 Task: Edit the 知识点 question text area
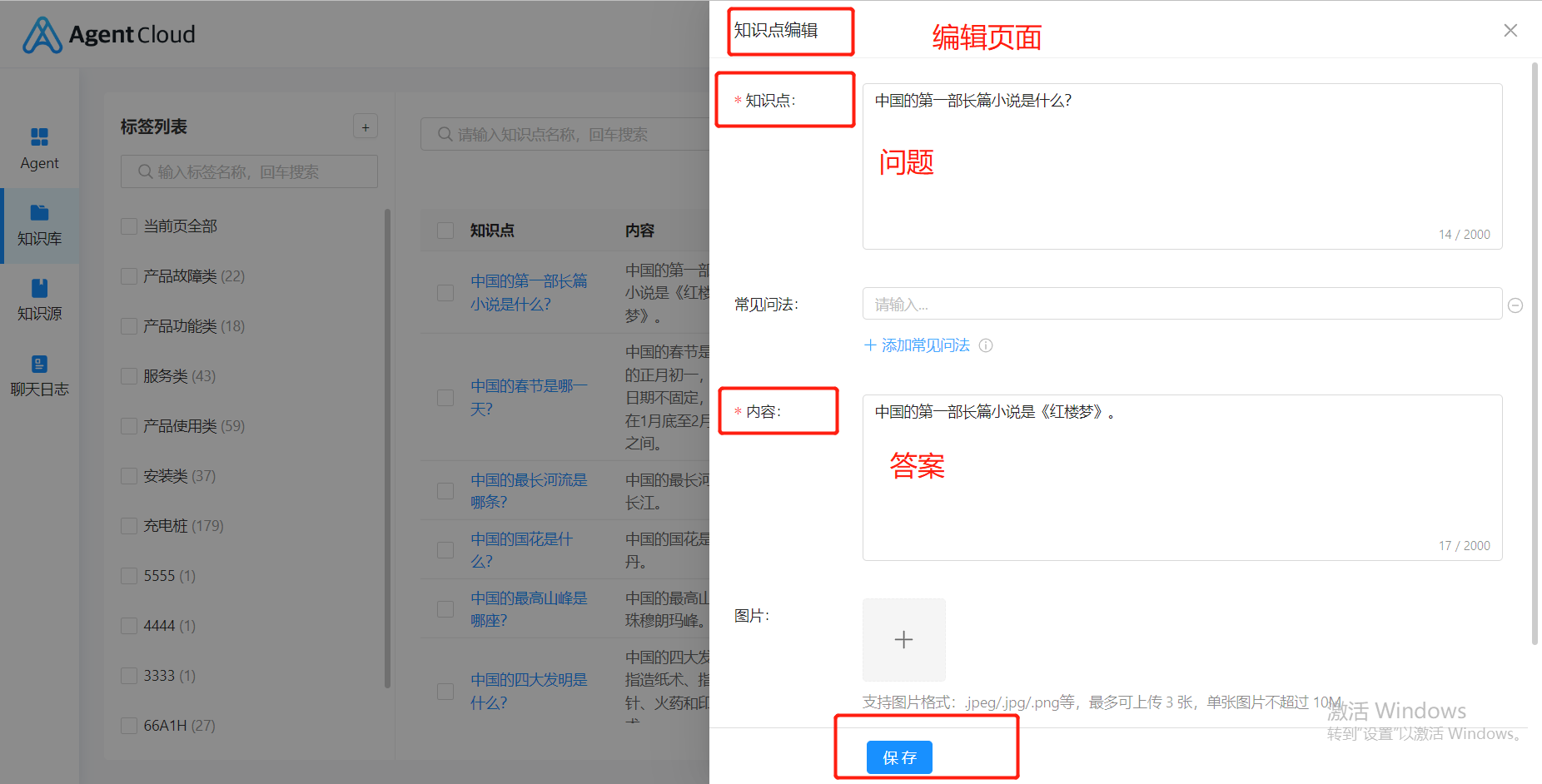tap(1182, 166)
